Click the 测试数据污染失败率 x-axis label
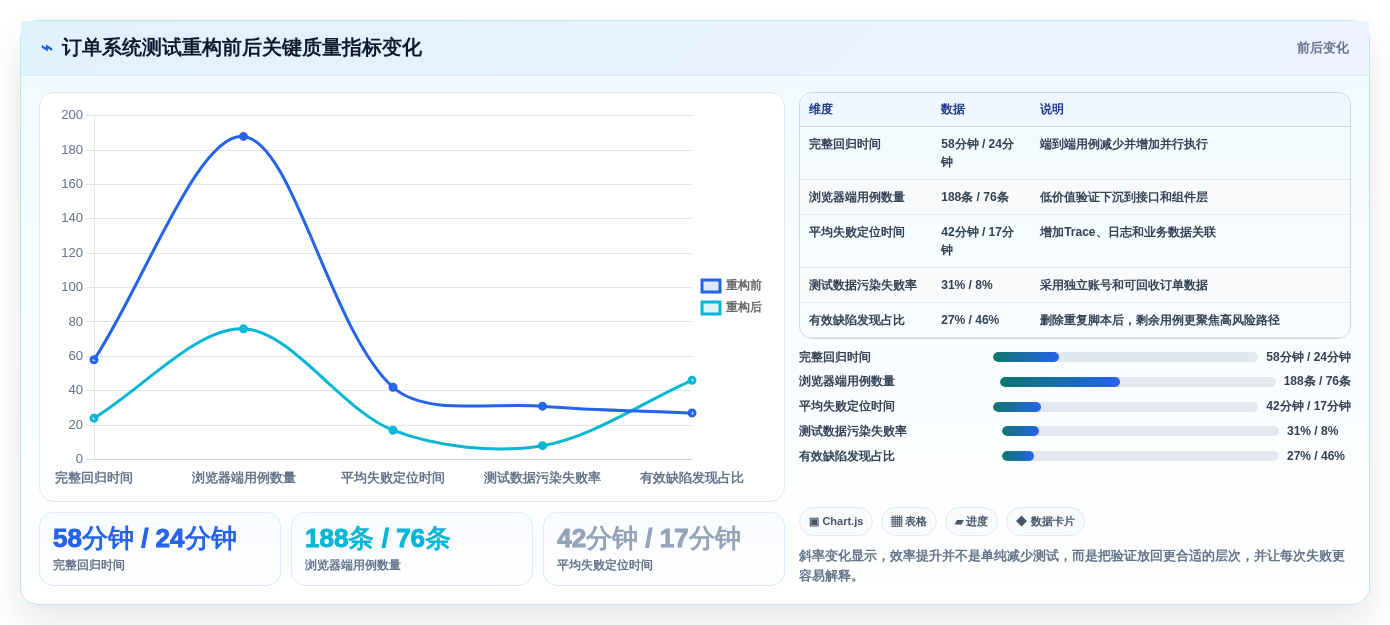This screenshot has height=625, width=1390. point(542,478)
